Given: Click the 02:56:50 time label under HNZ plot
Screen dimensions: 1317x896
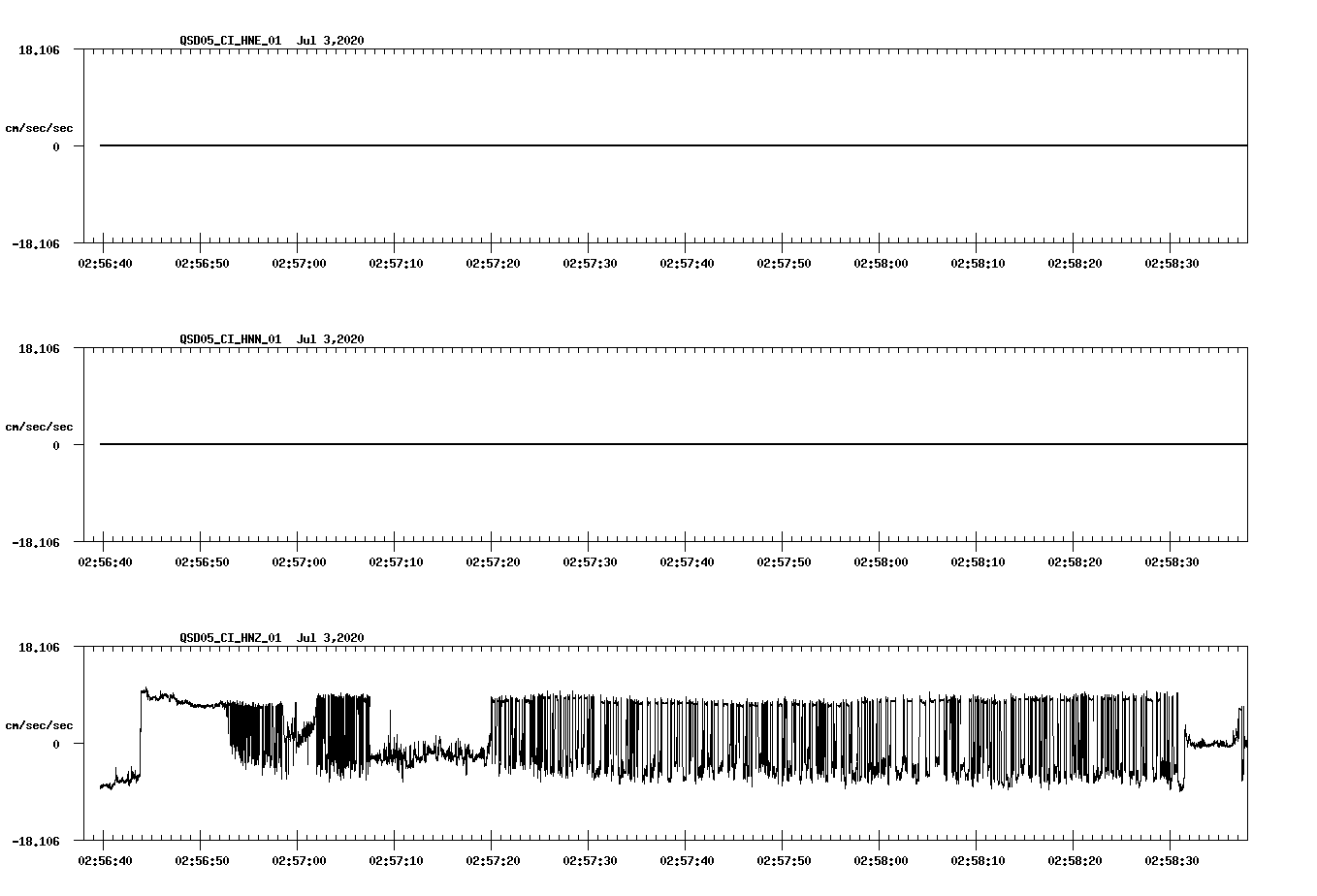Looking at the screenshot, I should 202,861.
